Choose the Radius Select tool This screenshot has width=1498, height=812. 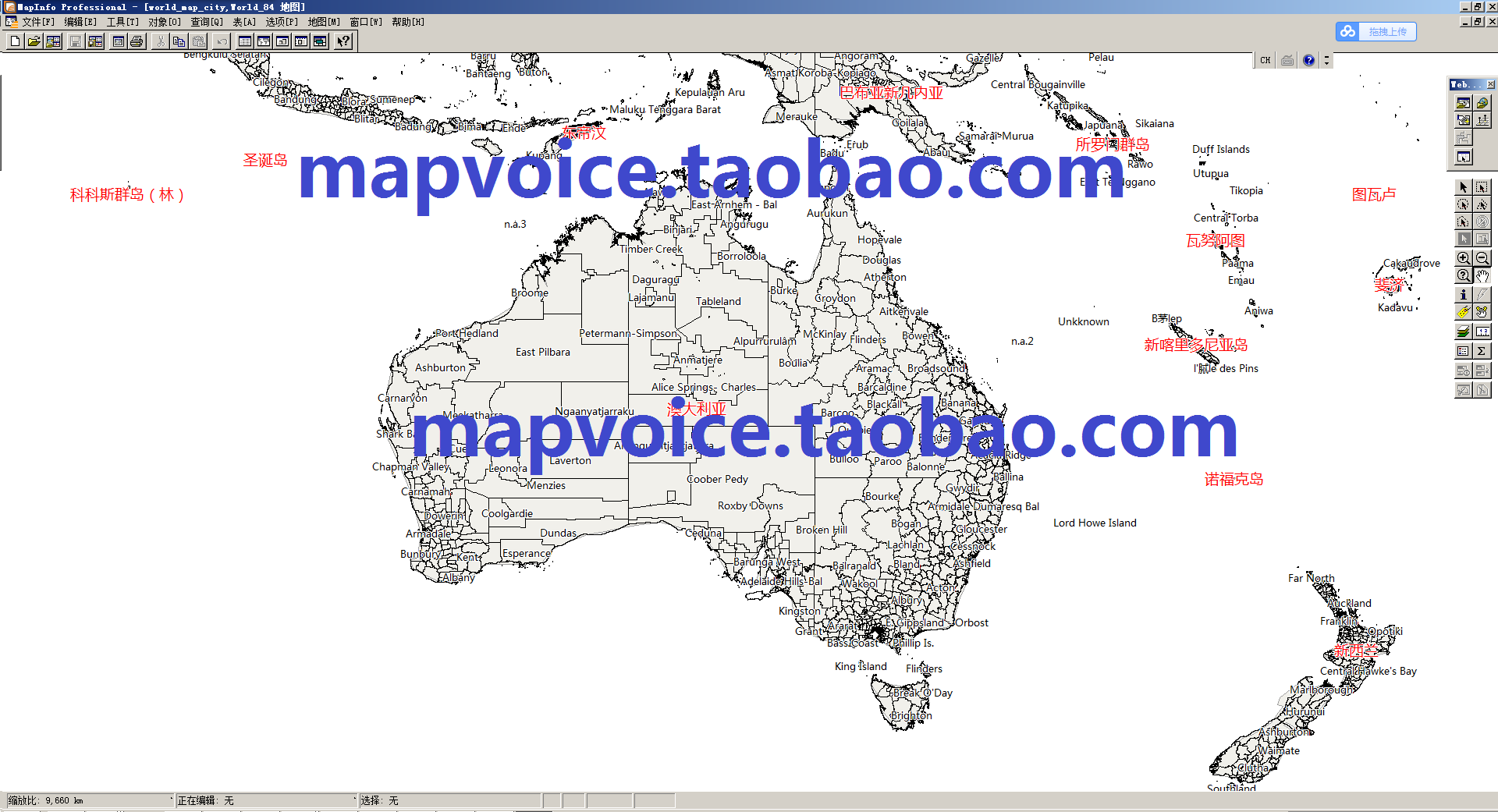point(1464,204)
